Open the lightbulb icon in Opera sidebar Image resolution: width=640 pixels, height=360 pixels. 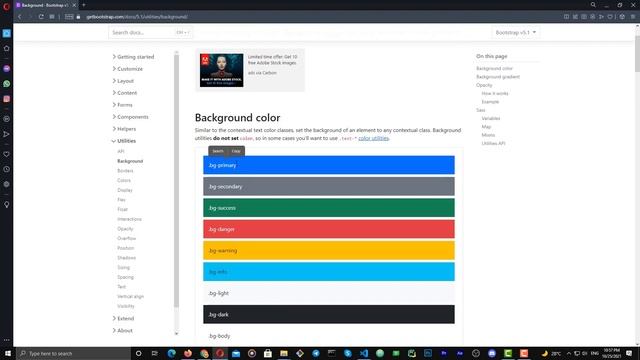coord(7,204)
